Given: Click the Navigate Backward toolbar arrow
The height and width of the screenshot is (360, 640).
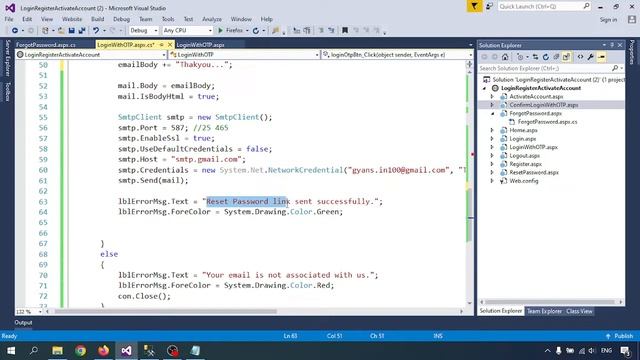Looking at the screenshot, I should (15, 31).
